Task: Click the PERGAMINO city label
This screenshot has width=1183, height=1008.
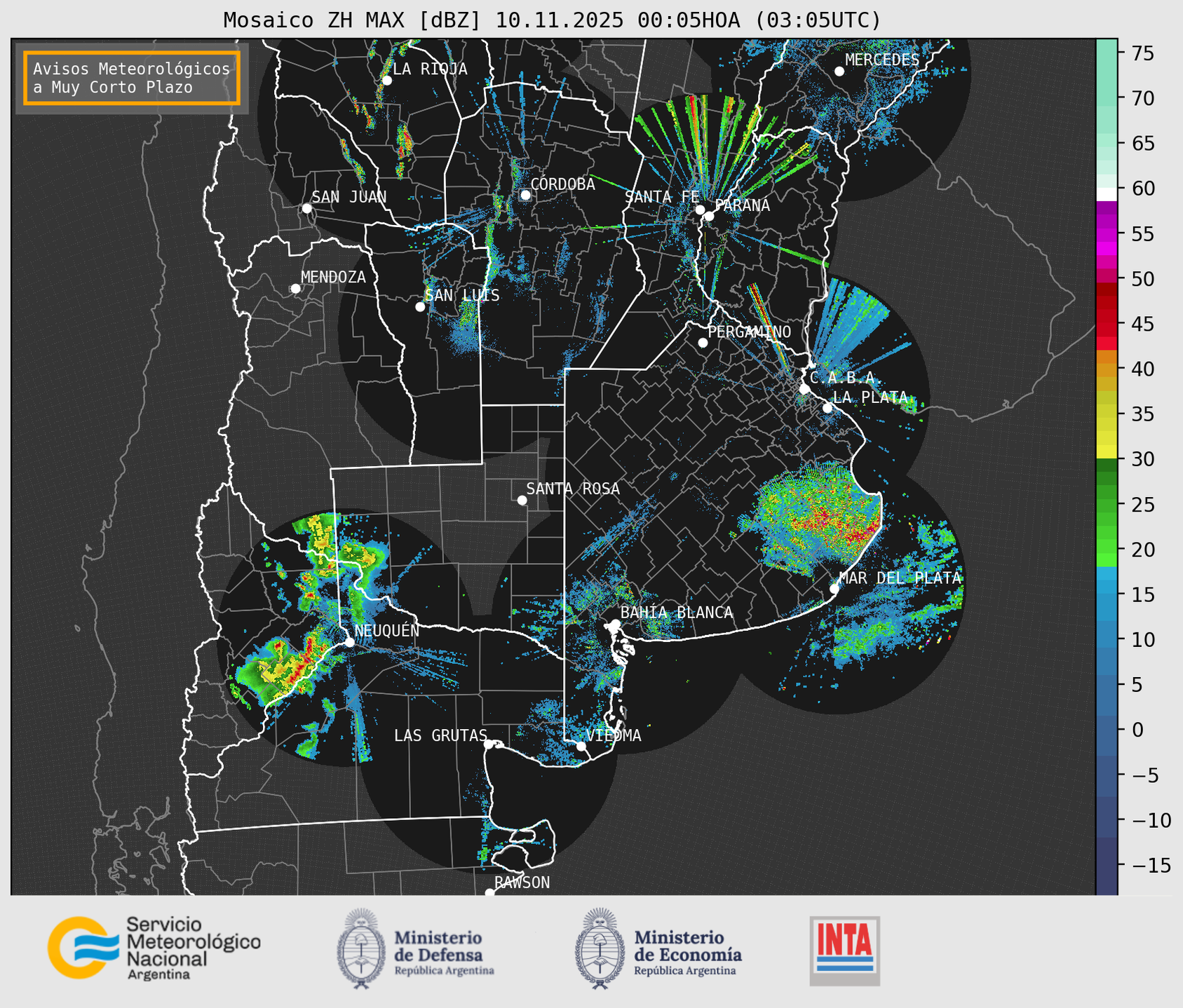Action: coord(750,332)
